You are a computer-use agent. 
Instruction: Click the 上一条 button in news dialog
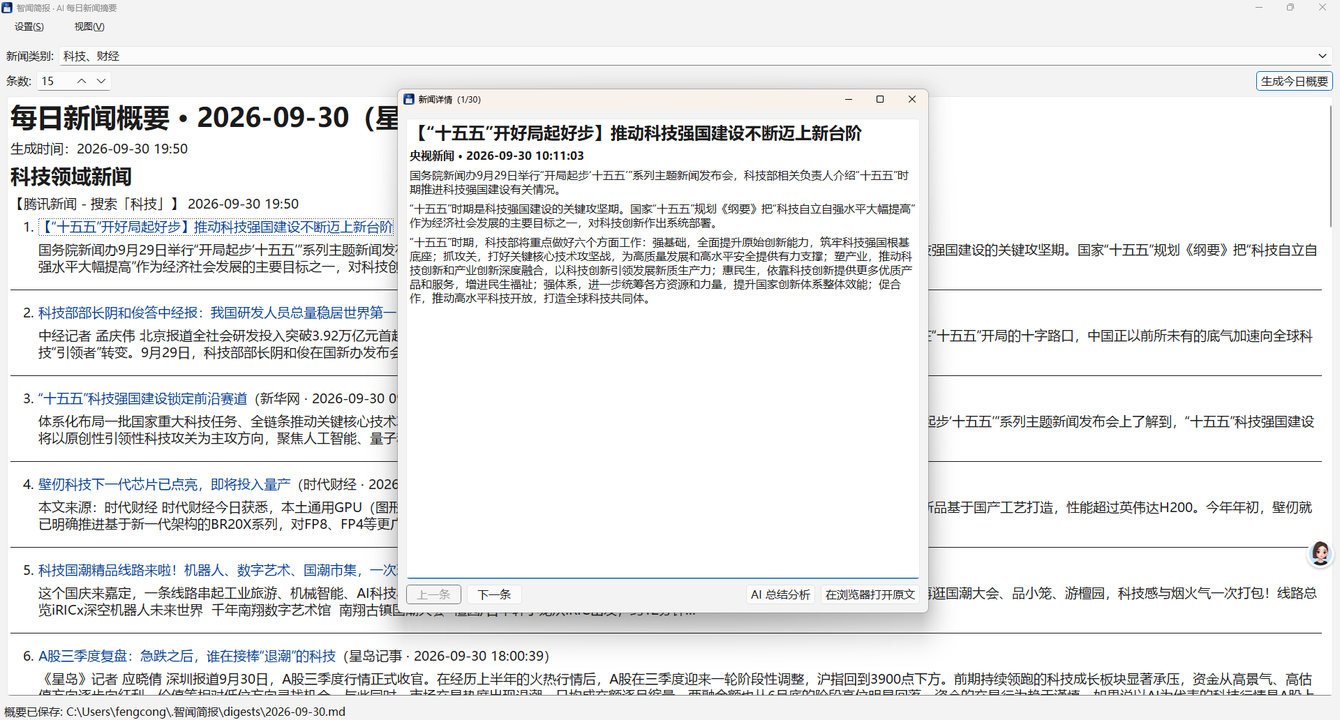point(434,594)
